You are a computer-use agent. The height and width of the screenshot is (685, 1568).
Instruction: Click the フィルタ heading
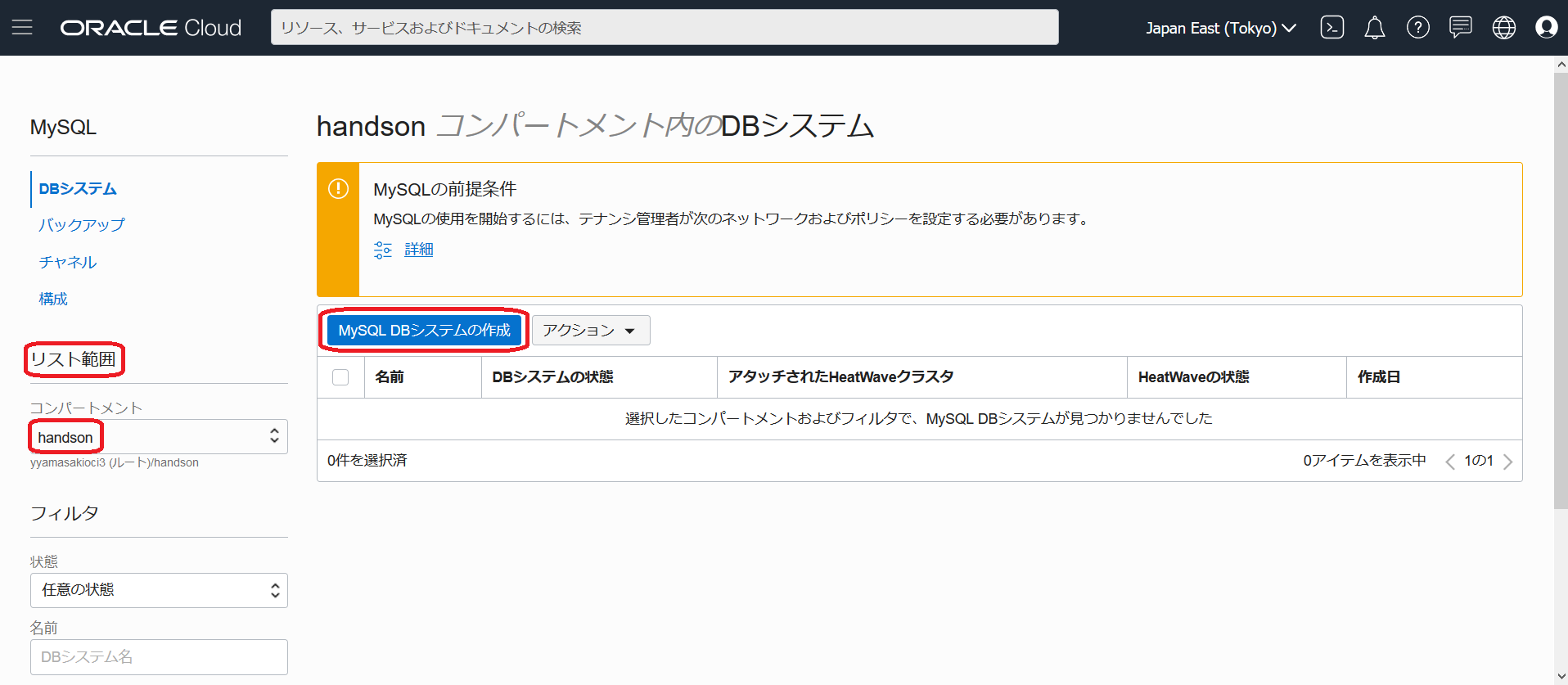(x=65, y=513)
